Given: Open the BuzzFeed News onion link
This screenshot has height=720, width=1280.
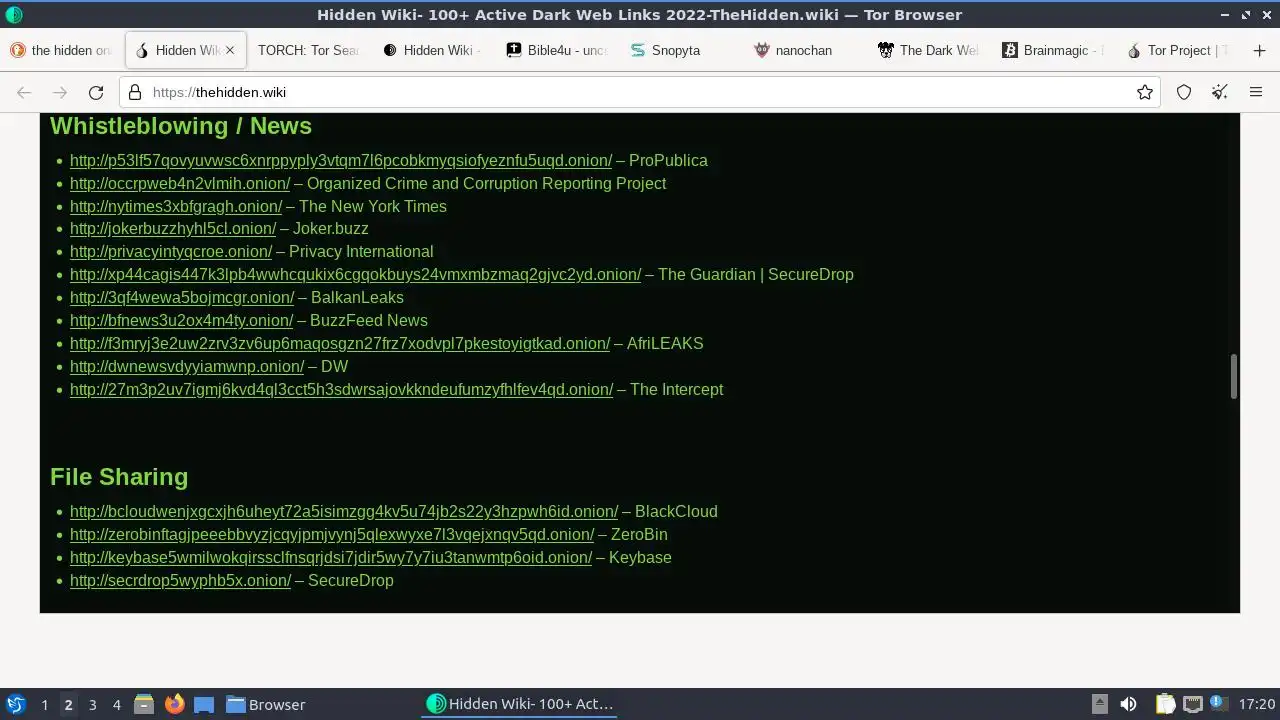Looking at the screenshot, I should 181,320.
